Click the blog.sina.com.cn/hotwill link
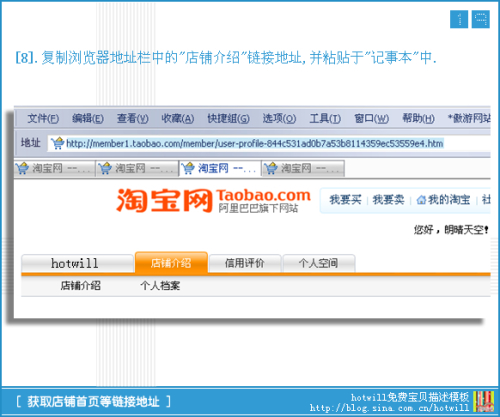 point(389,408)
